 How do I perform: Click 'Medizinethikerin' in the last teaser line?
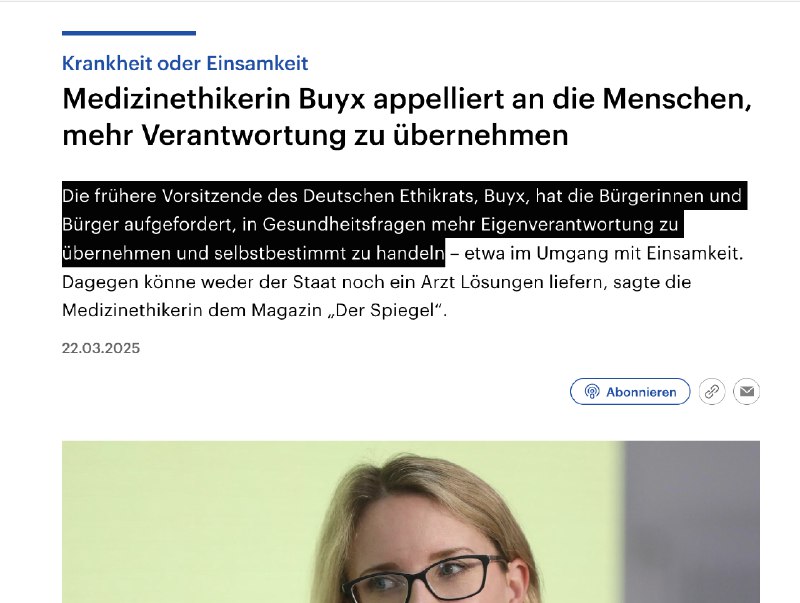[133, 310]
